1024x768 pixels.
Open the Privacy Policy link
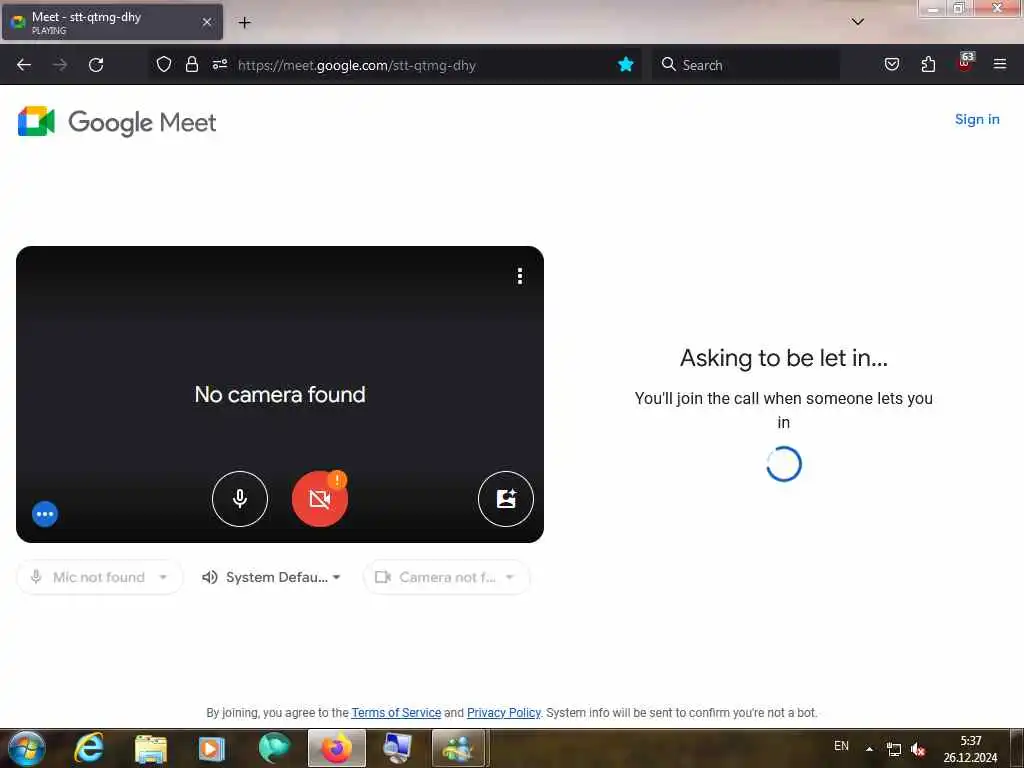[x=504, y=712]
